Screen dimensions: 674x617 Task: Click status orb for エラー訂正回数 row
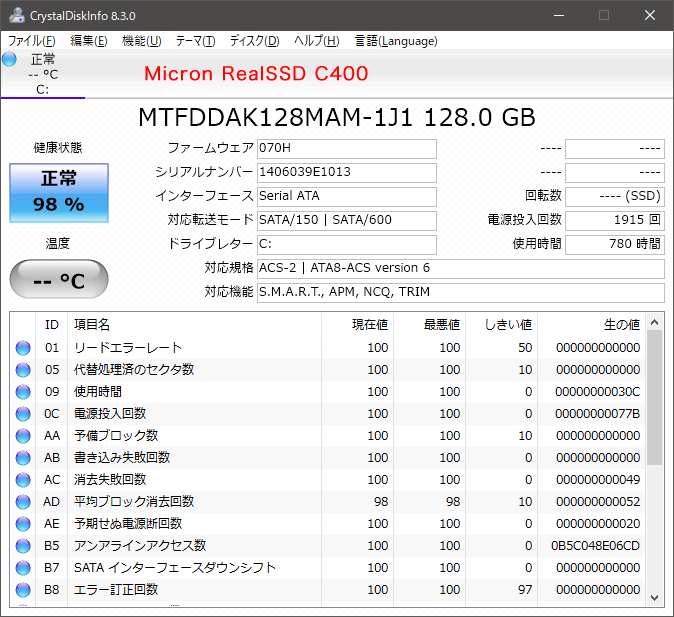pos(23,590)
